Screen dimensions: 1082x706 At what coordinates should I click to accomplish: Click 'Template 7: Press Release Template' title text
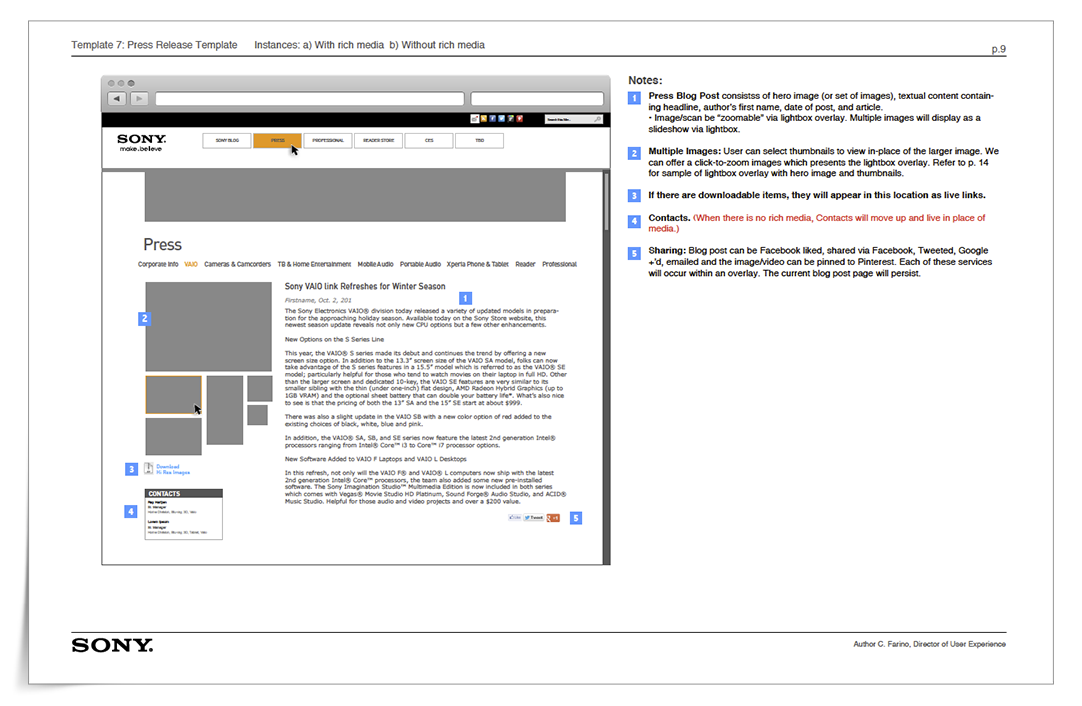[x=154, y=45]
